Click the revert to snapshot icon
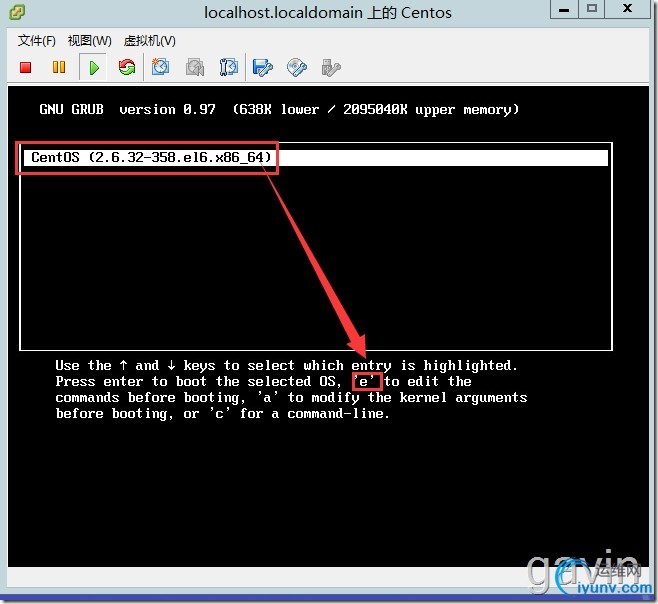Image resolution: width=658 pixels, height=604 pixels. tap(195, 67)
